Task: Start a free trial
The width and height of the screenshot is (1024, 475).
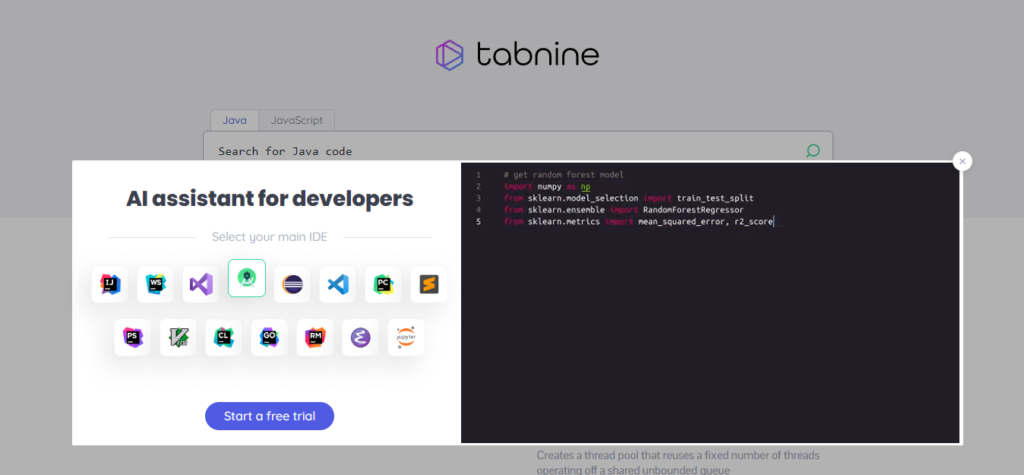Action: click(270, 416)
